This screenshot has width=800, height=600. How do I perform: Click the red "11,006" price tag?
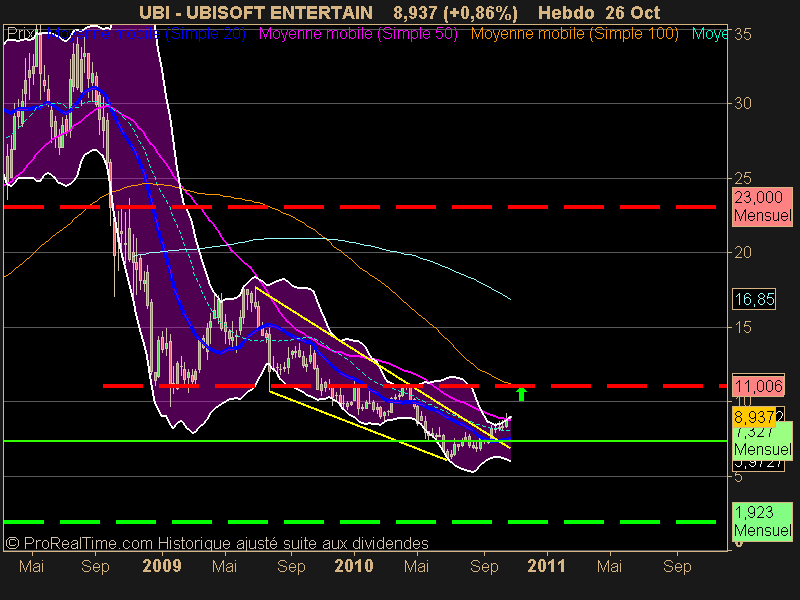tap(759, 386)
